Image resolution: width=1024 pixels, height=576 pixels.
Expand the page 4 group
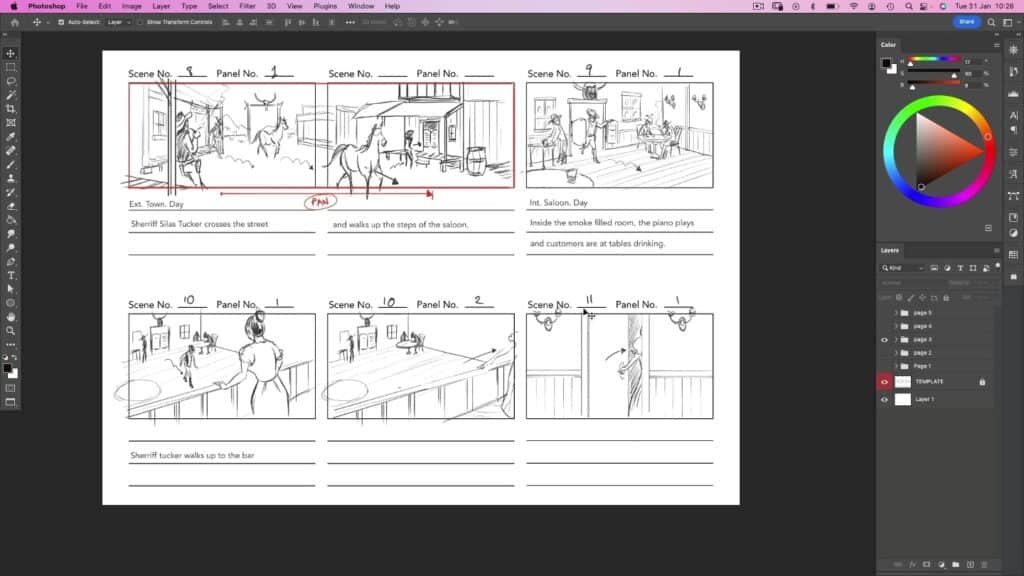click(896, 326)
